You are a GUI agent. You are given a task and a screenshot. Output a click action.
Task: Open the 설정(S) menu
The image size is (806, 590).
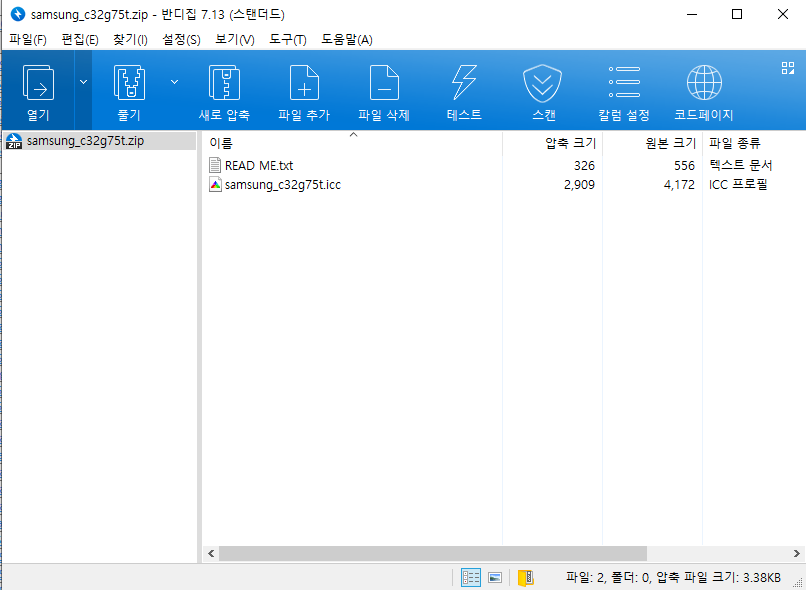(181, 40)
